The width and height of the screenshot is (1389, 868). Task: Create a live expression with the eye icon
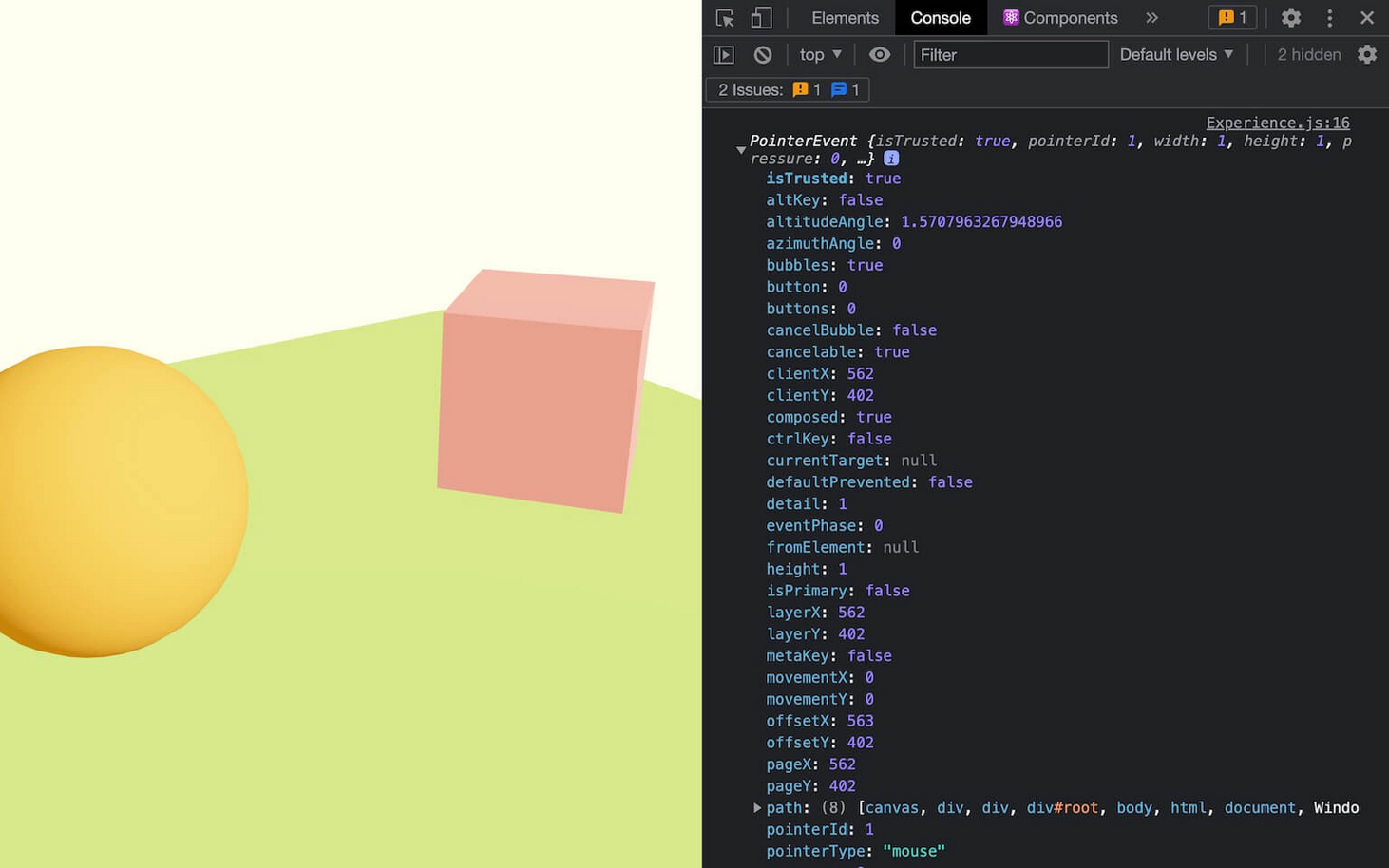(880, 55)
